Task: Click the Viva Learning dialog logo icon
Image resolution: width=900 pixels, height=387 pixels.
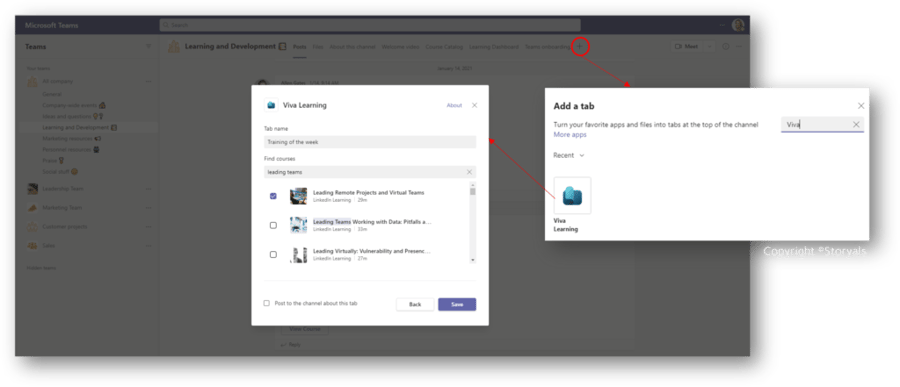Action: point(271,105)
